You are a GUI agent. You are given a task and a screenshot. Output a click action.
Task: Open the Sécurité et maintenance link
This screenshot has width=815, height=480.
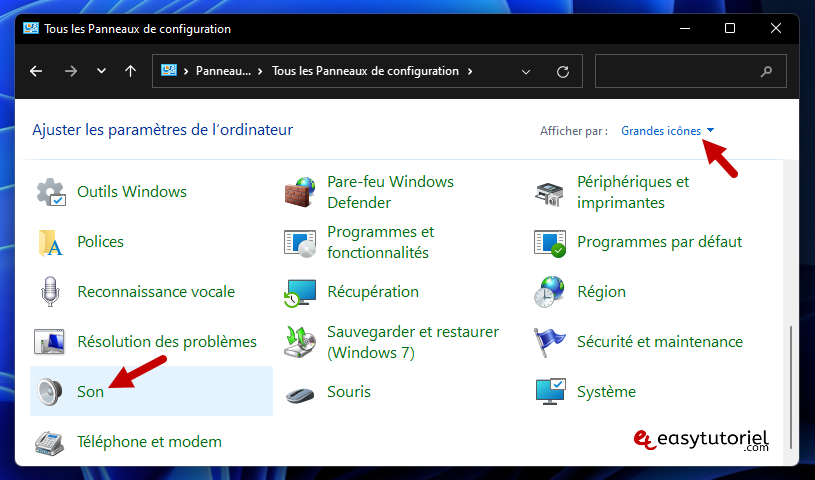tap(660, 342)
